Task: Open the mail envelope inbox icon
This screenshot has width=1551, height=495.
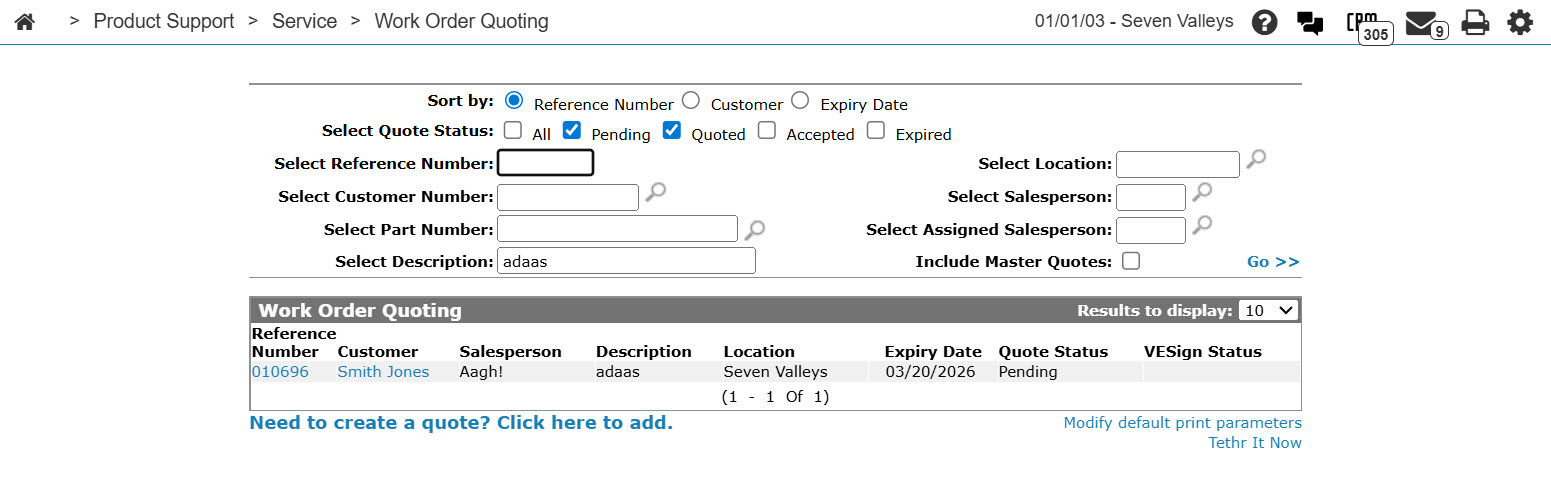Action: coord(1422,23)
